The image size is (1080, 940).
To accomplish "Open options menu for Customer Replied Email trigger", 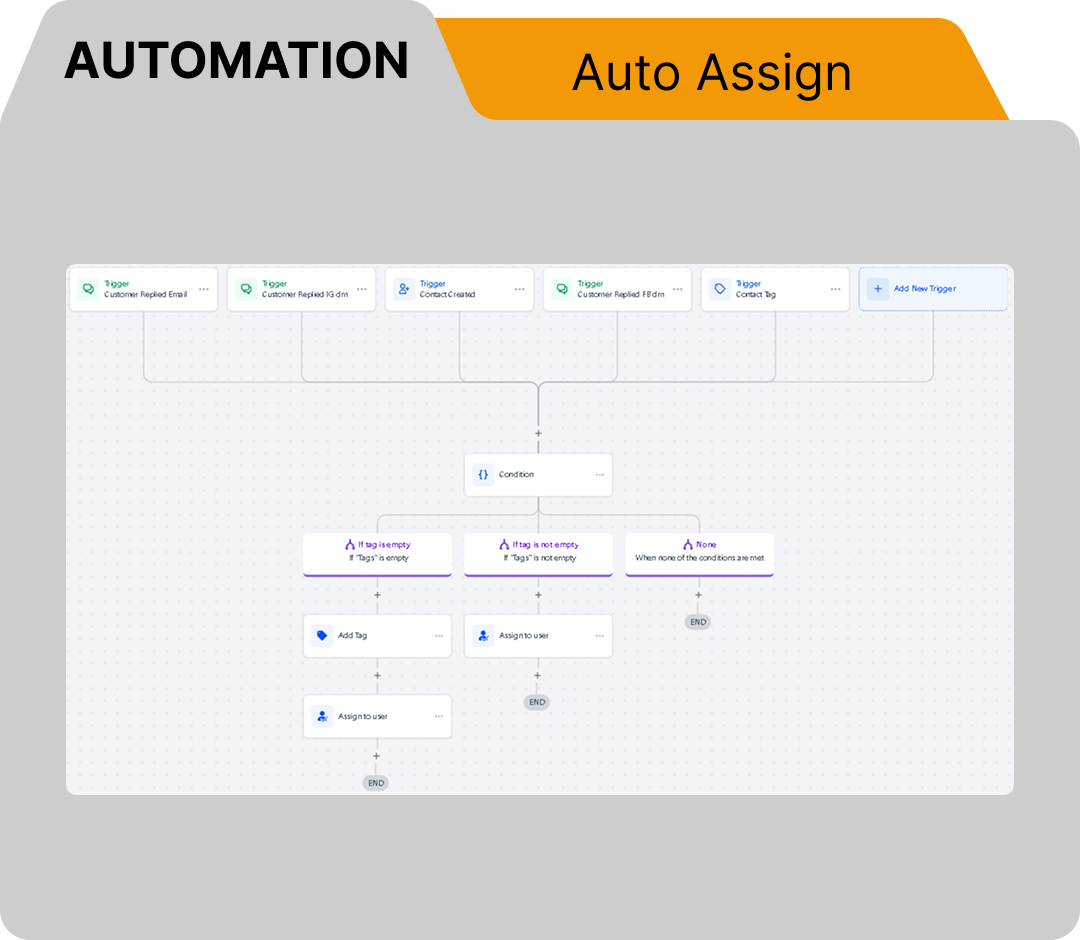I will (x=204, y=289).
